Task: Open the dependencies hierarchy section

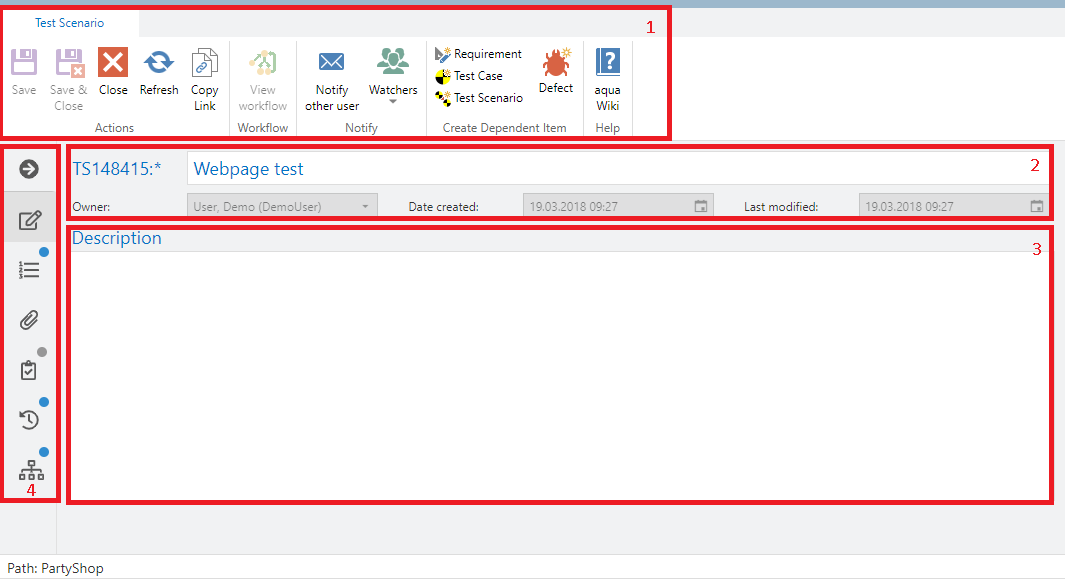Action: click(x=31, y=470)
